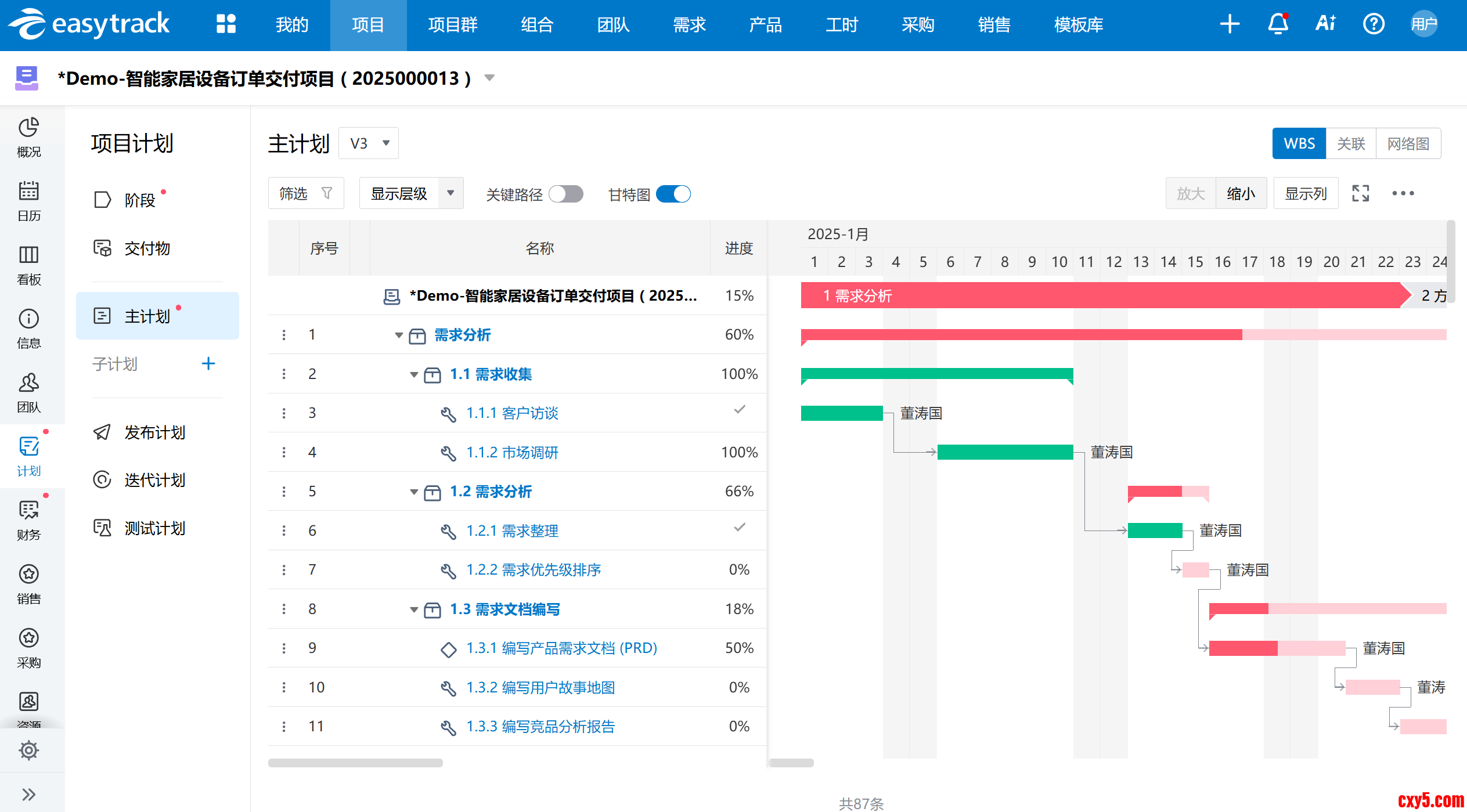1467x812 pixels.
Task: Click the AI assistant icon
Action: click(x=1325, y=24)
